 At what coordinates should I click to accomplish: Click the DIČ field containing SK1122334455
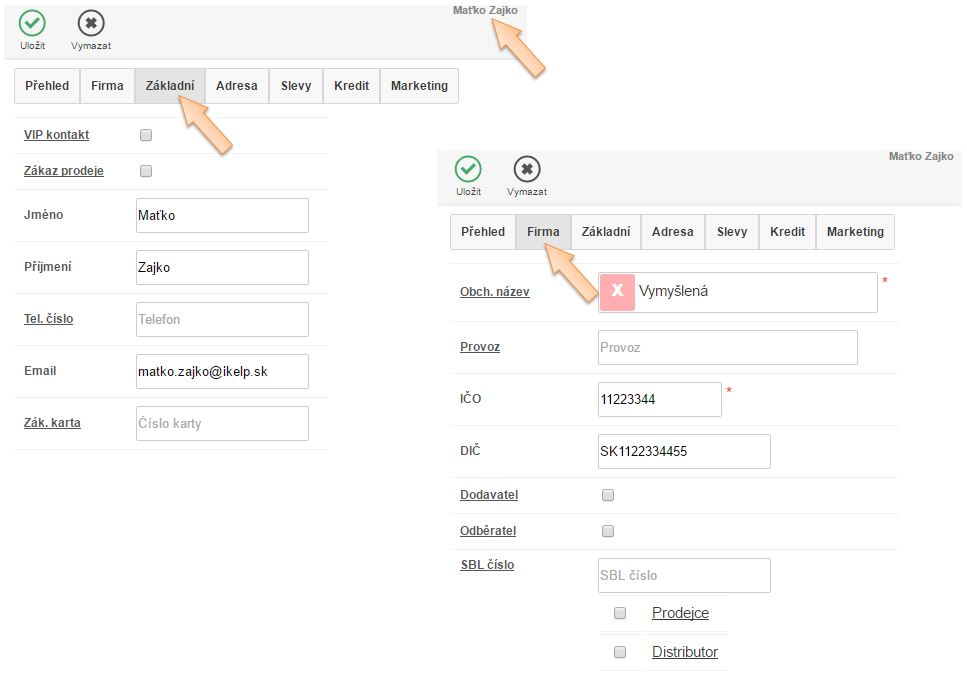pos(684,451)
